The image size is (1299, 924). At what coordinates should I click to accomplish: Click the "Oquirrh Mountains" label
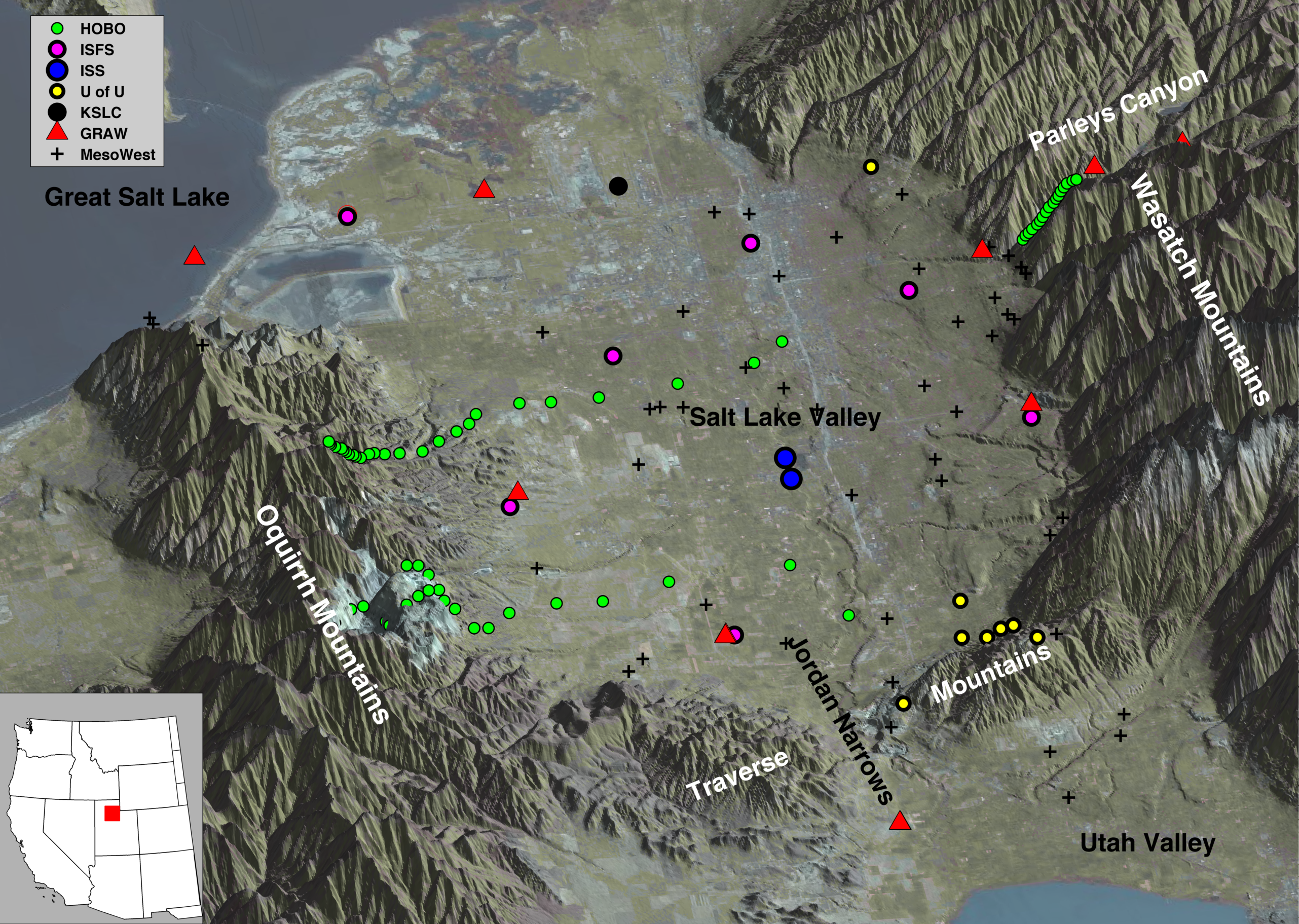point(323,614)
